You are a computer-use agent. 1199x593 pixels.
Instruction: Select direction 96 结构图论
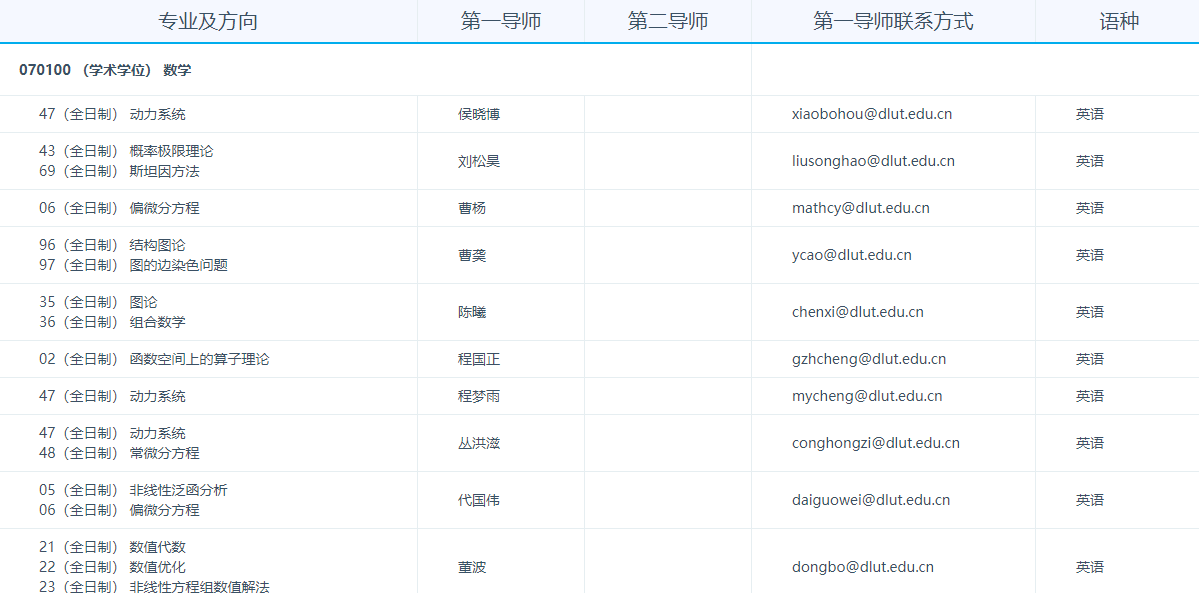(x=112, y=245)
